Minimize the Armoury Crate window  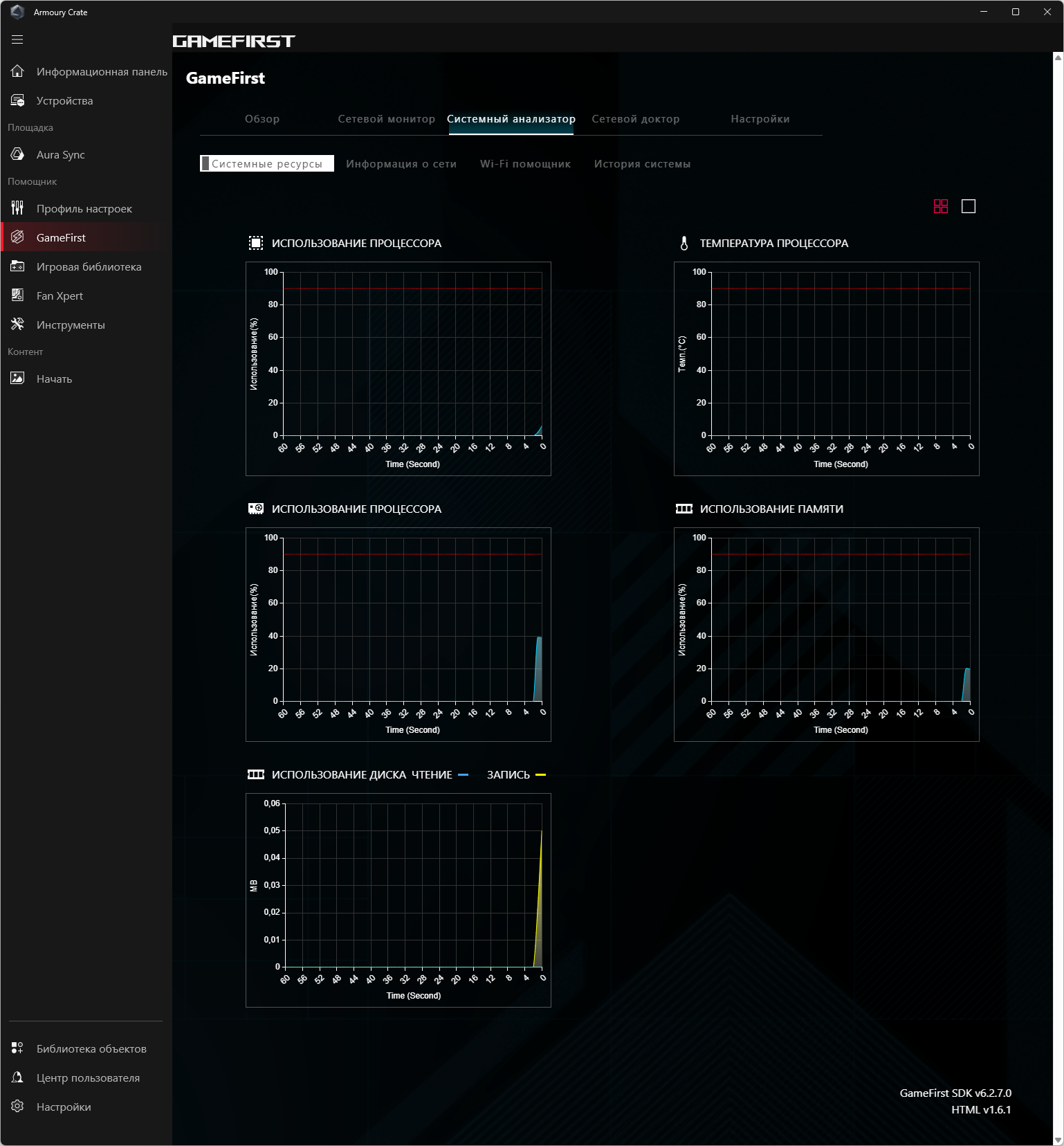[x=984, y=12]
